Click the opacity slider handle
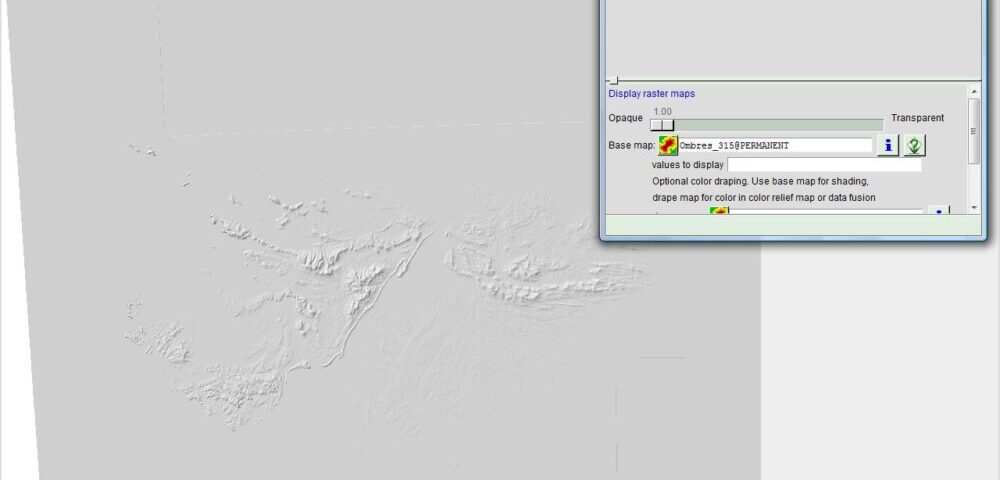Screen dimensions: 1000x480 click(662, 125)
